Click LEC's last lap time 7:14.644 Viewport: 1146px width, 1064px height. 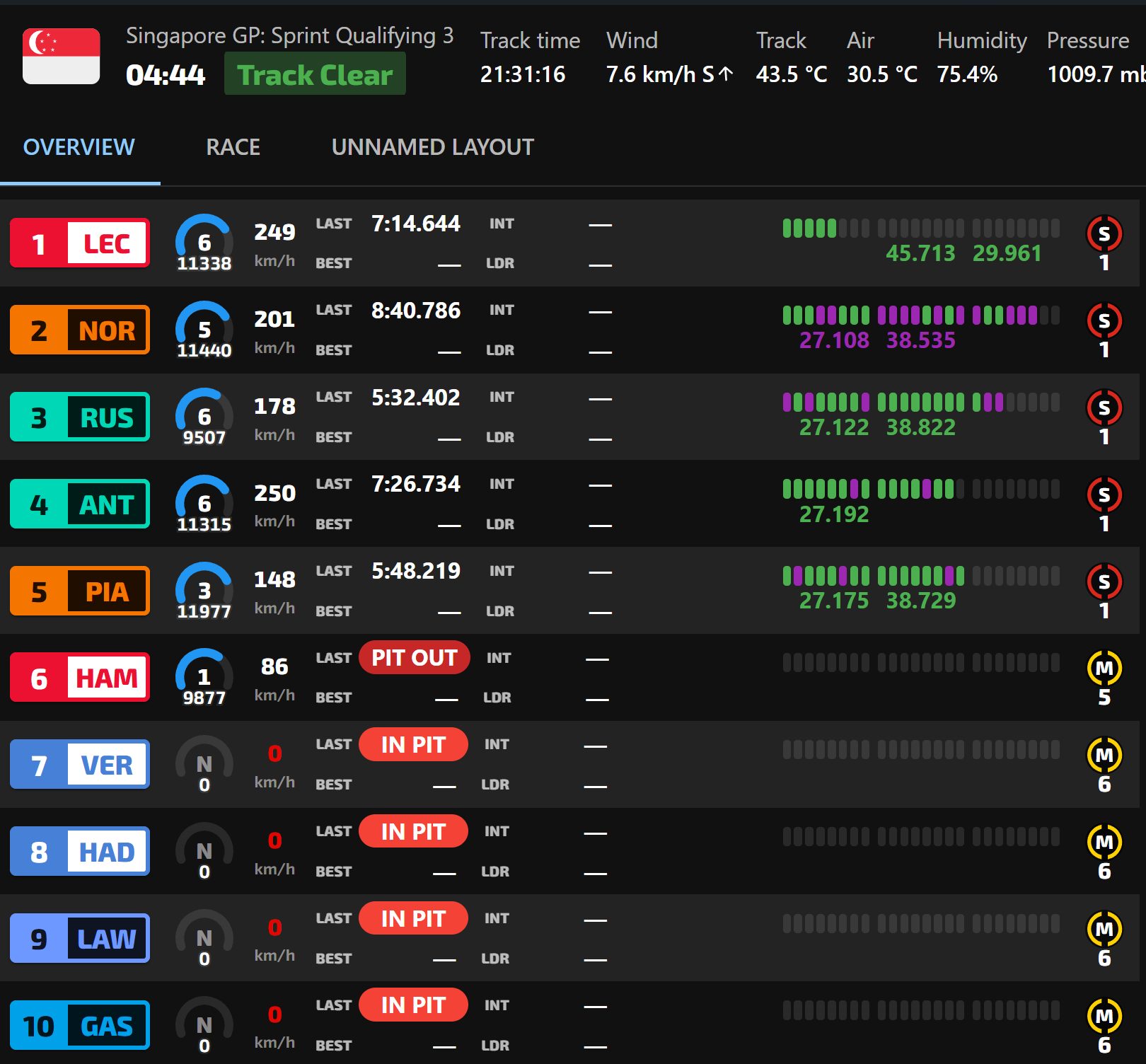416,224
